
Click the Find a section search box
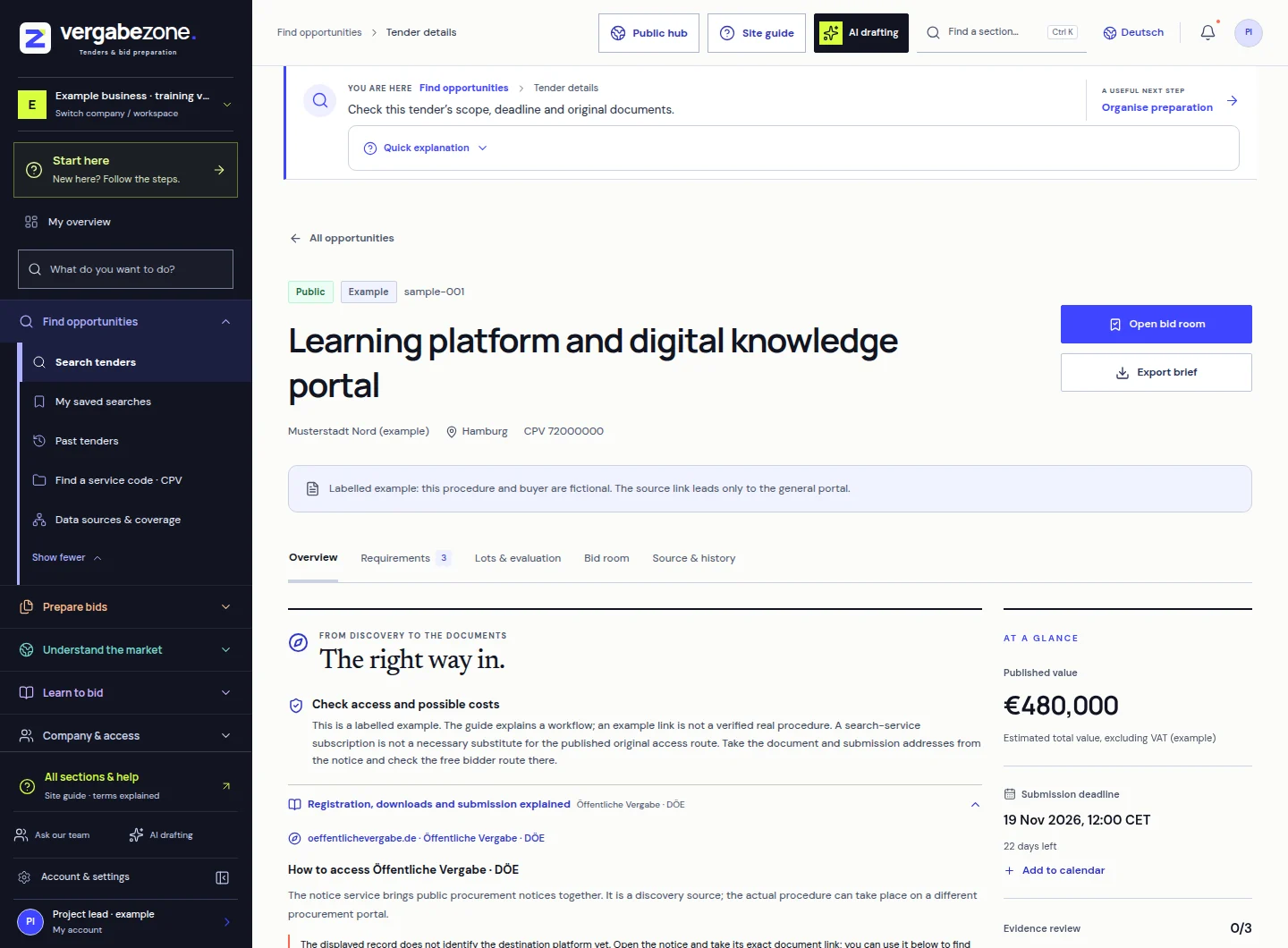(x=1002, y=32)
